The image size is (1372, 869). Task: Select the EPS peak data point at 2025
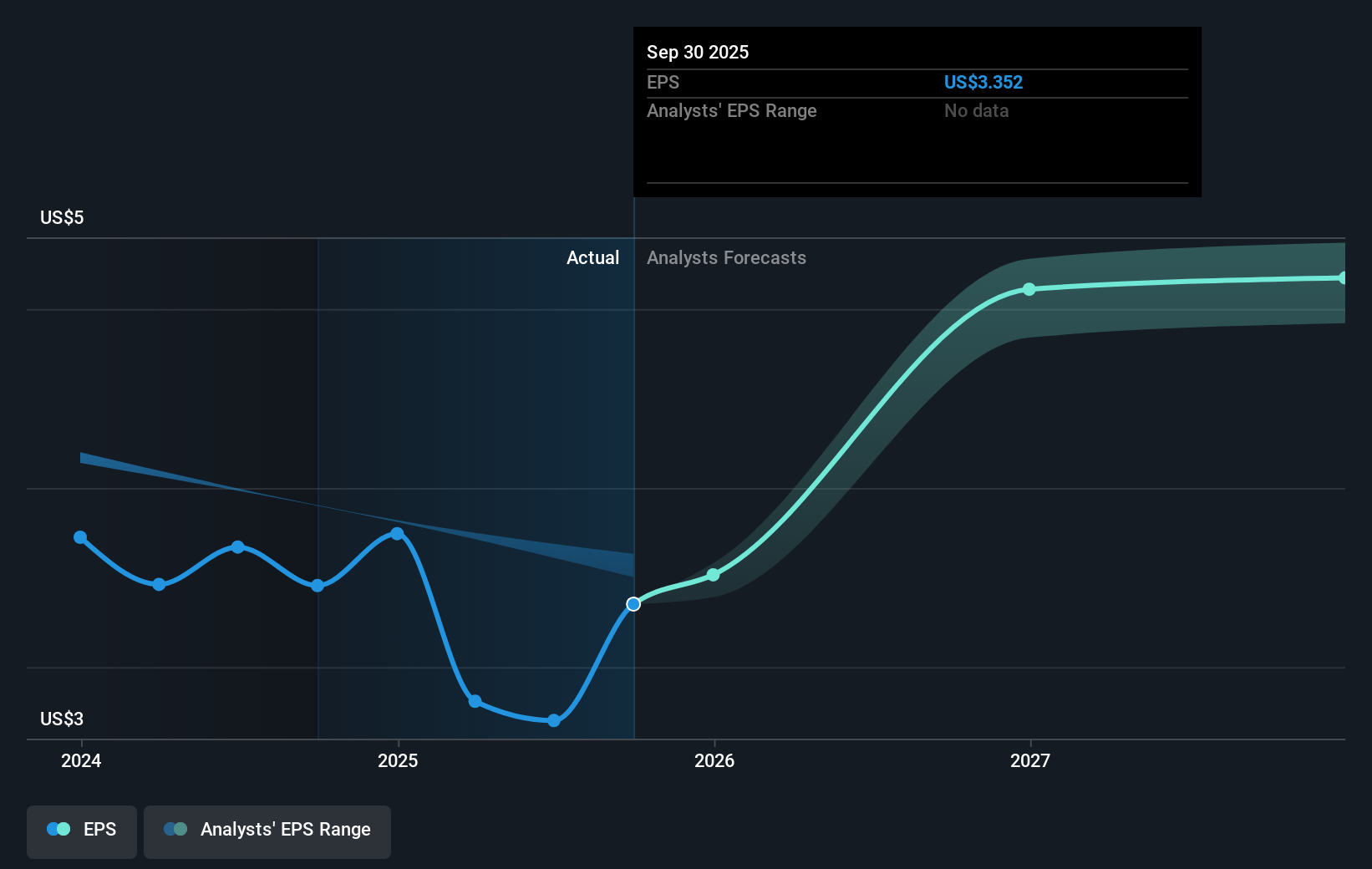[x=397, y=533]
